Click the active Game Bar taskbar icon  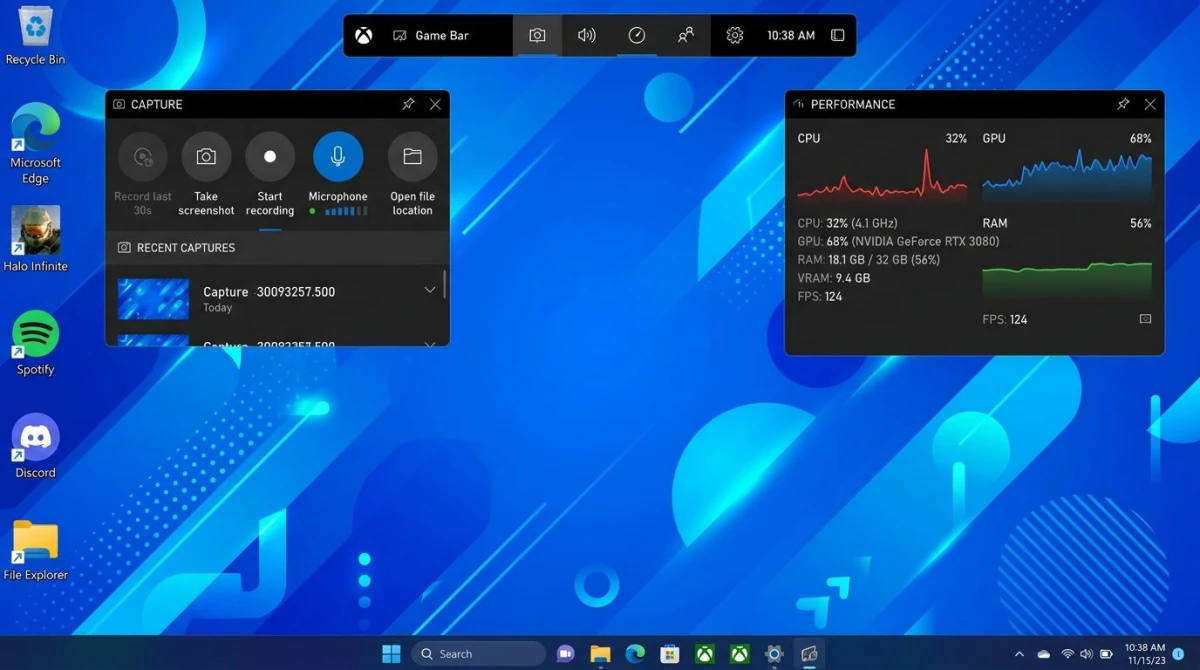[810, 654]
